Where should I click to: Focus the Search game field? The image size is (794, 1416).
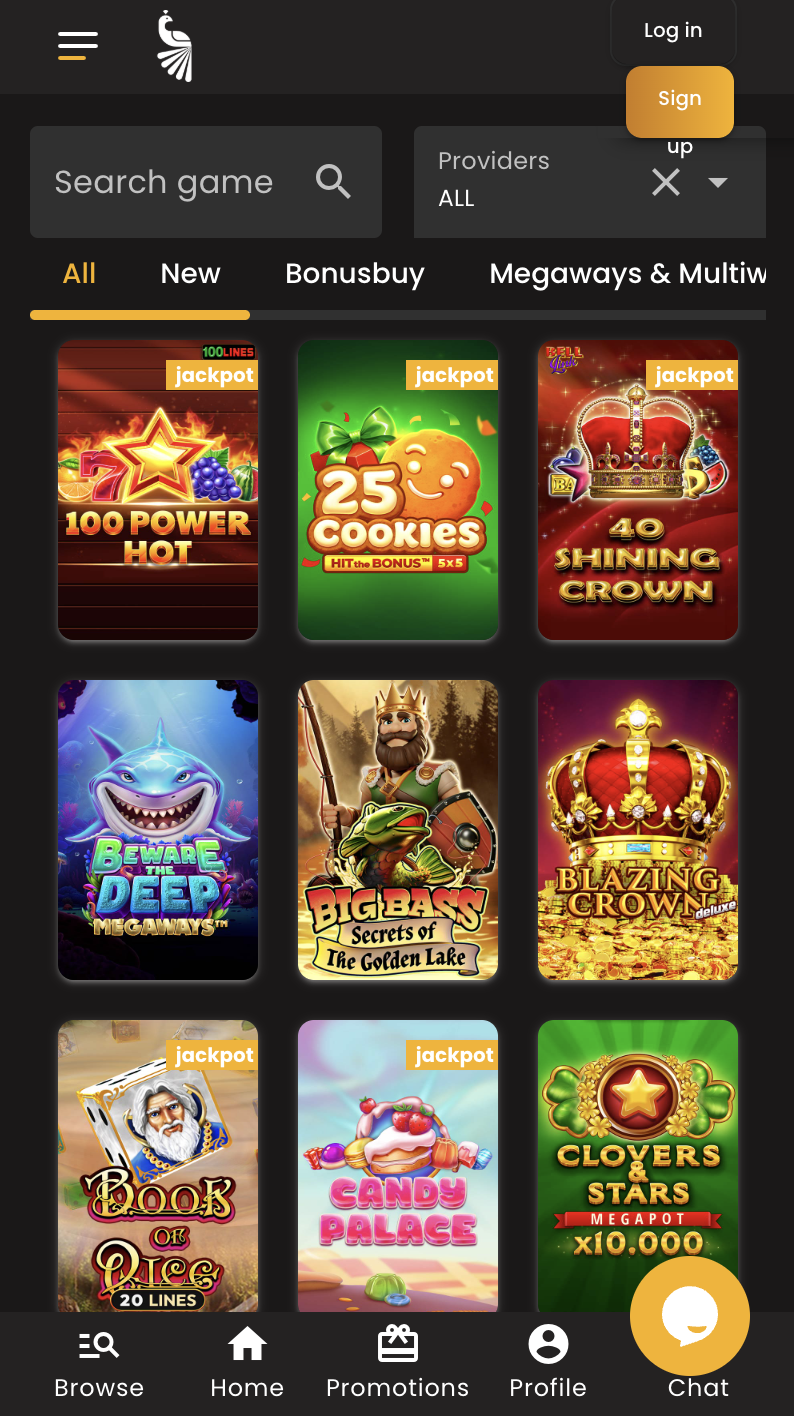click(206, 182)
